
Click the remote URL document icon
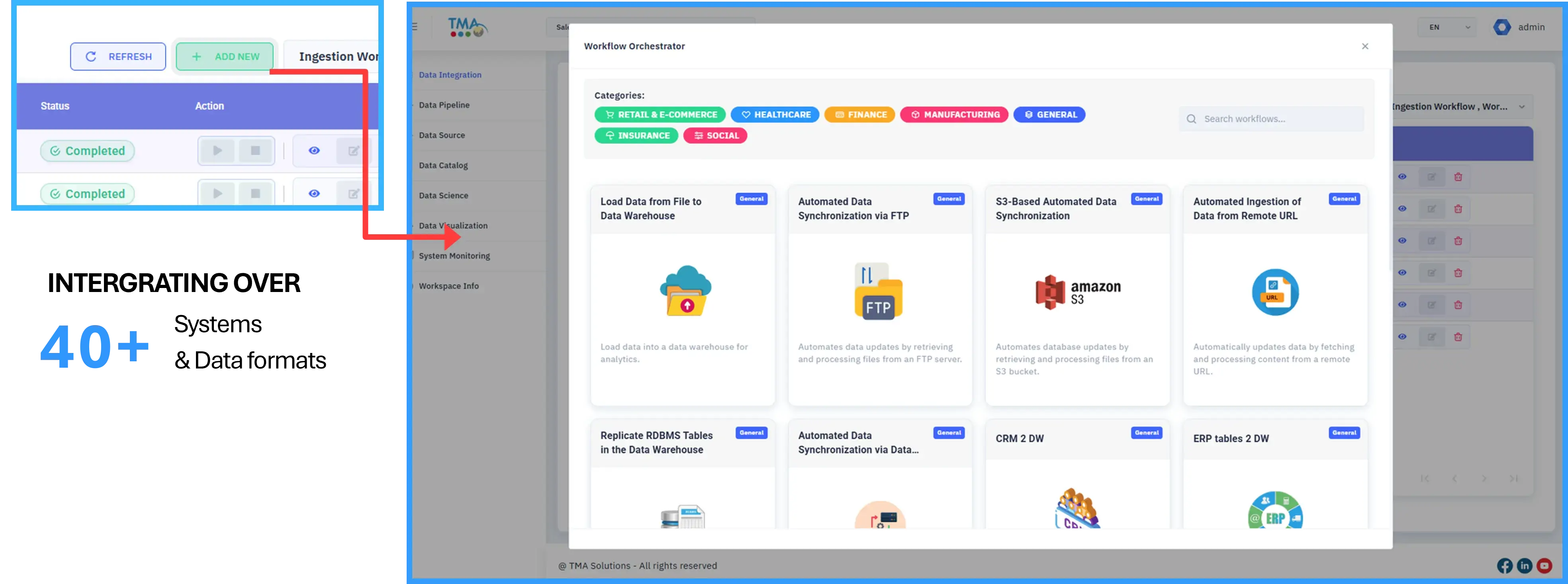click(x=1274, y=292)
